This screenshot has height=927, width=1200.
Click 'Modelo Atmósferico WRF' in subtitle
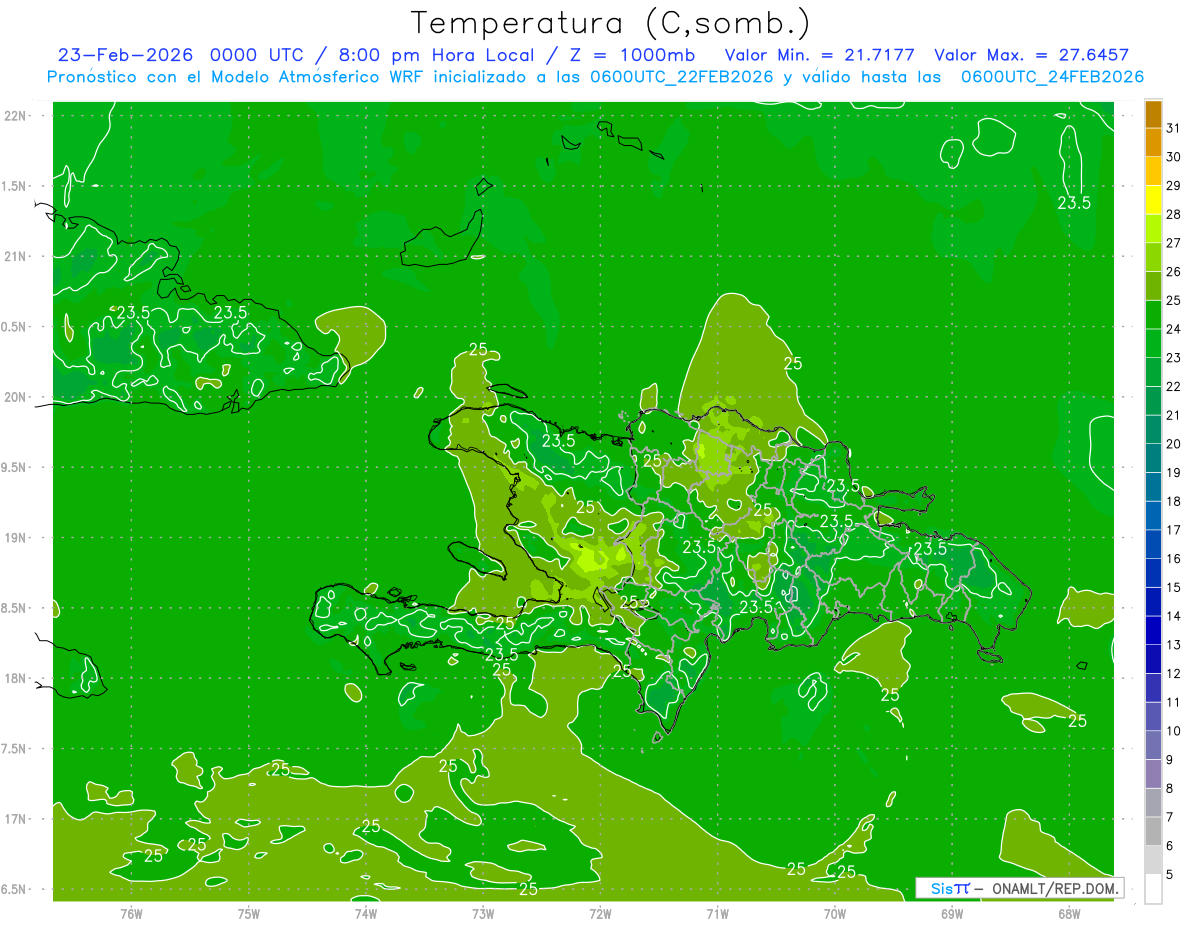(311, 77)
